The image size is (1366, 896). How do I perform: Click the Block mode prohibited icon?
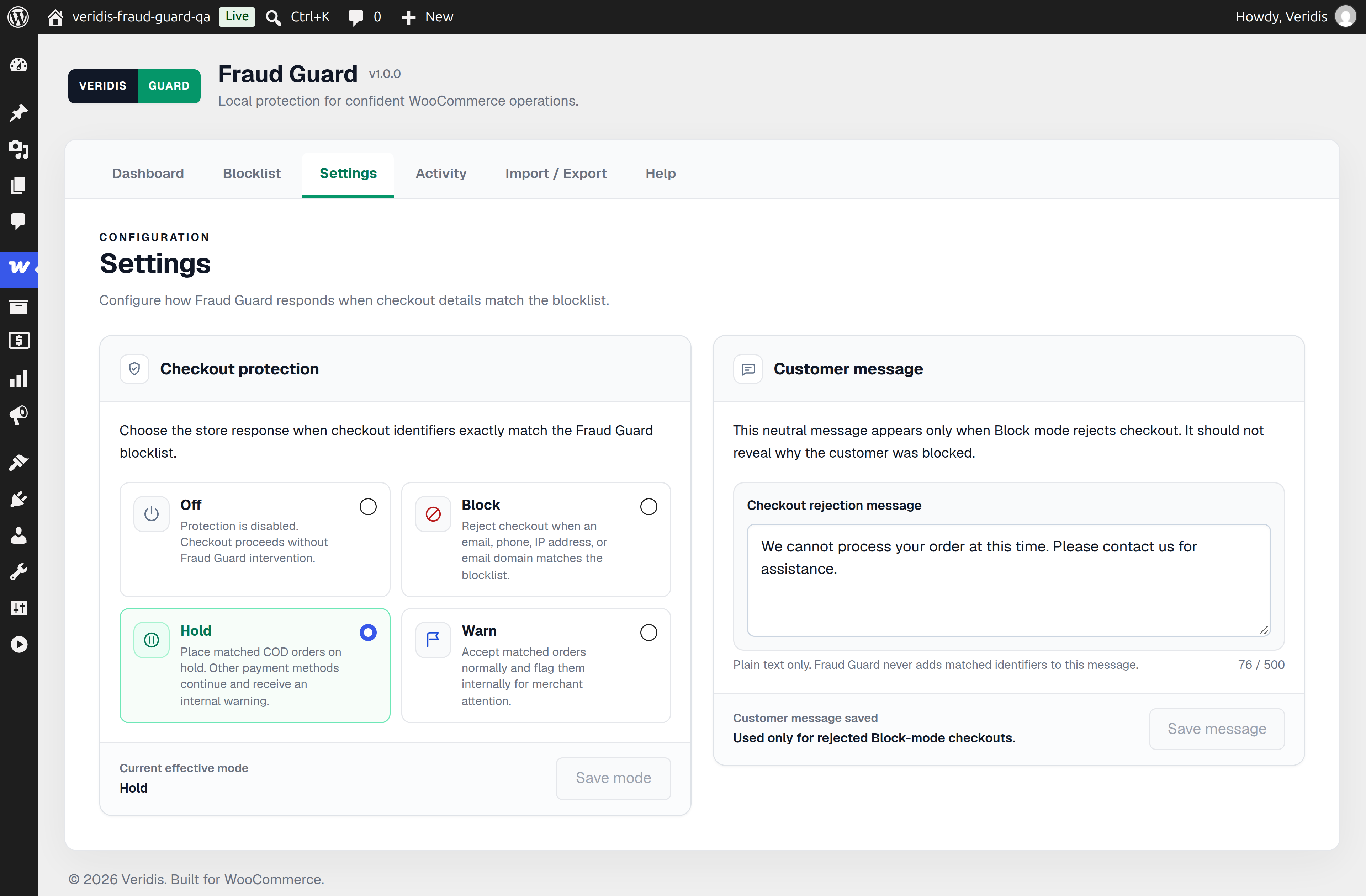click(x=433, y=514)
